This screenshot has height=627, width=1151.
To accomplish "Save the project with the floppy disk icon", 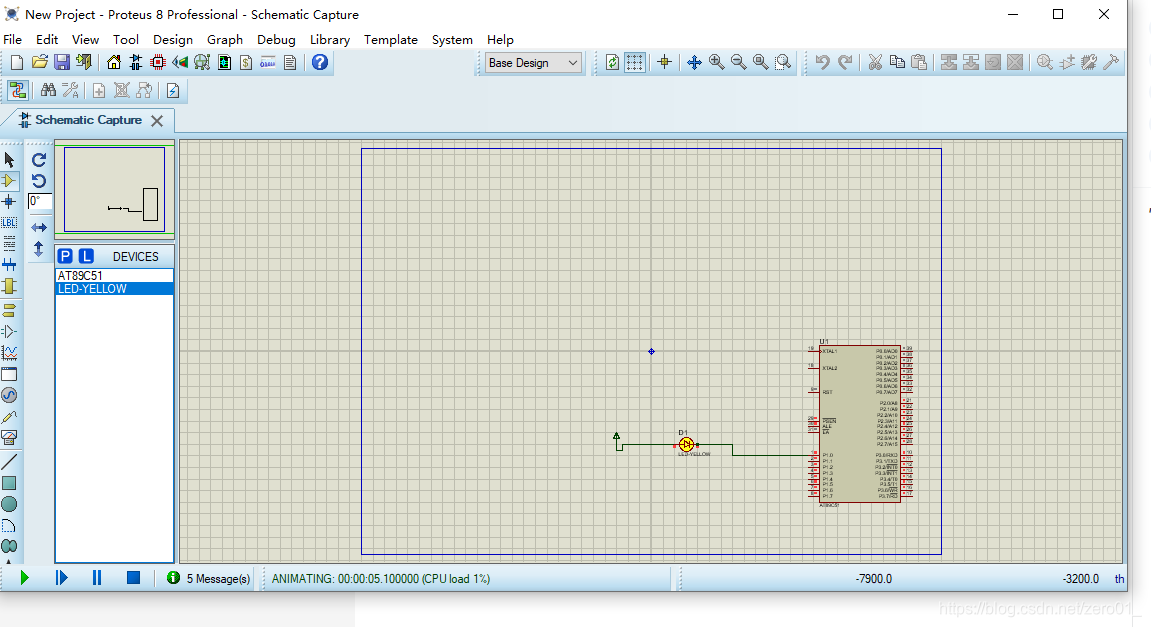I will pos(62,62).
